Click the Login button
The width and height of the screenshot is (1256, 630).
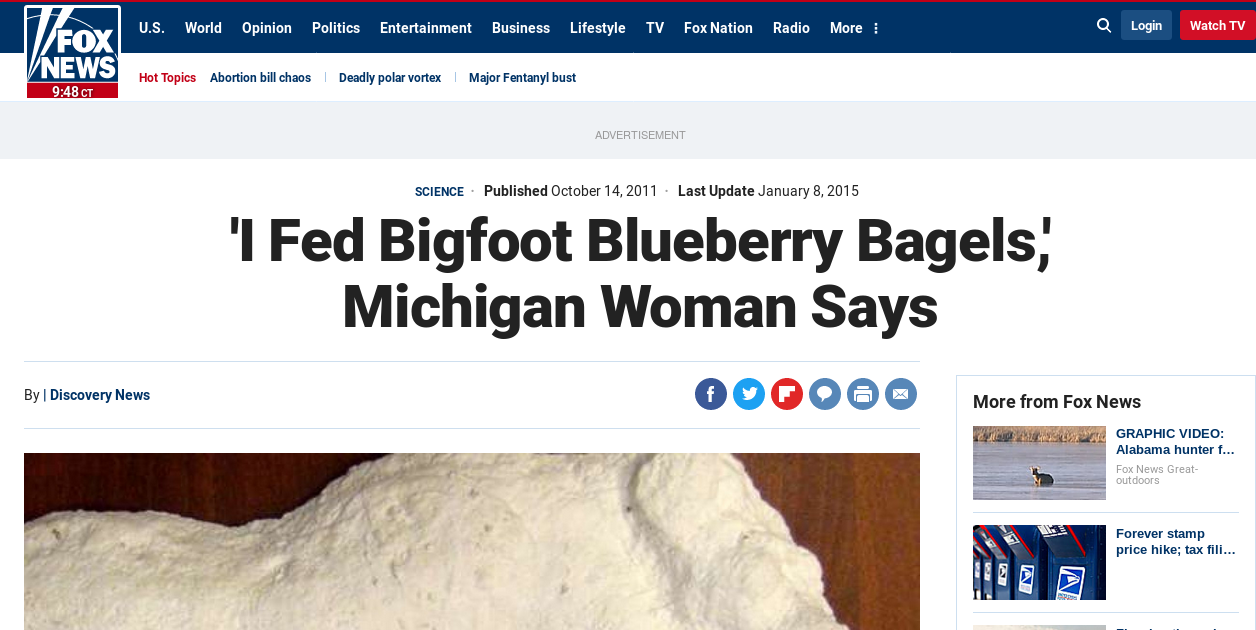pyautogui.click(x=1146, y=25)
